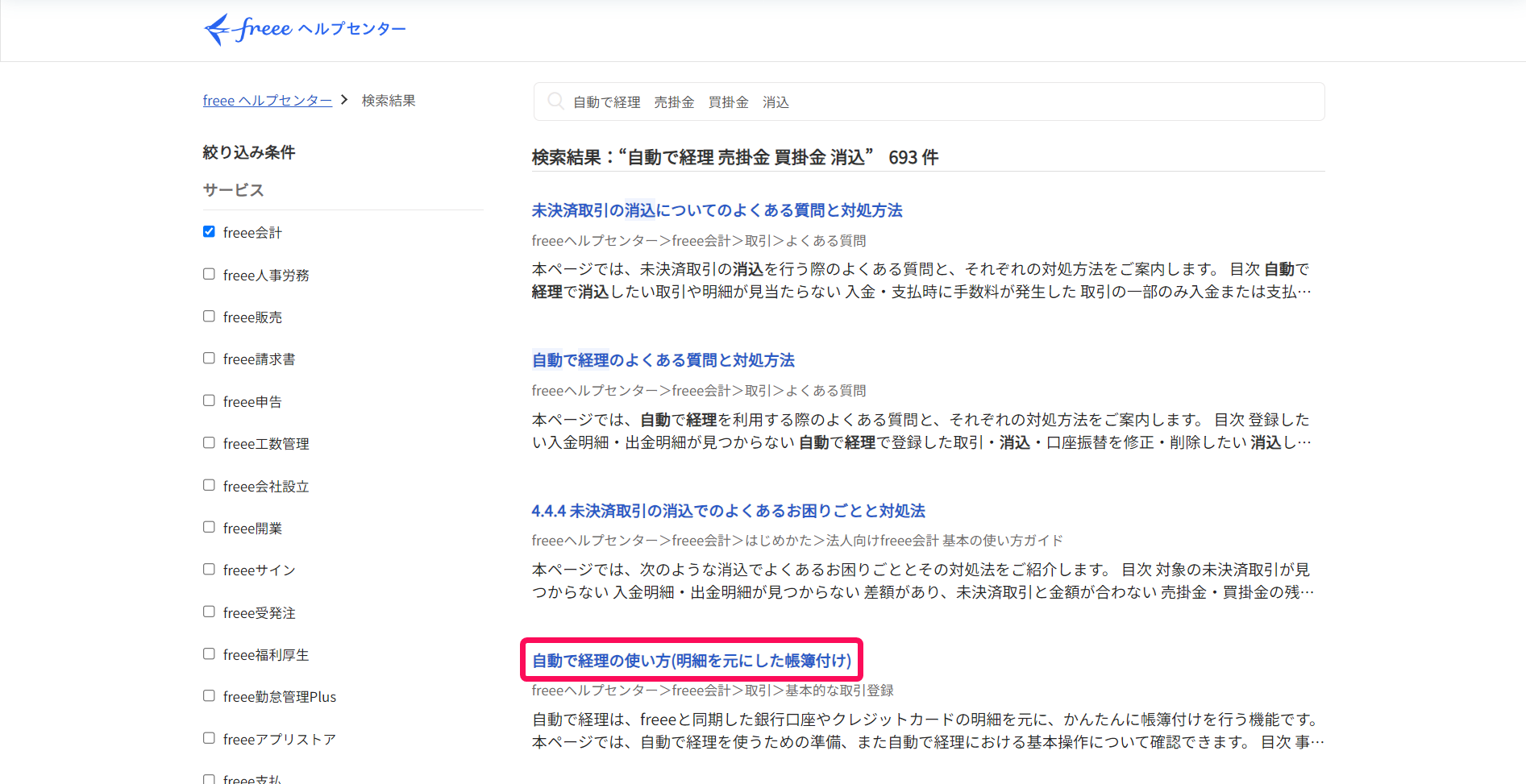Tick the freee請求書 checkbox
The width and height of the screenshot is (1526, 784).
pyautogui.click(x=209, y=358)
